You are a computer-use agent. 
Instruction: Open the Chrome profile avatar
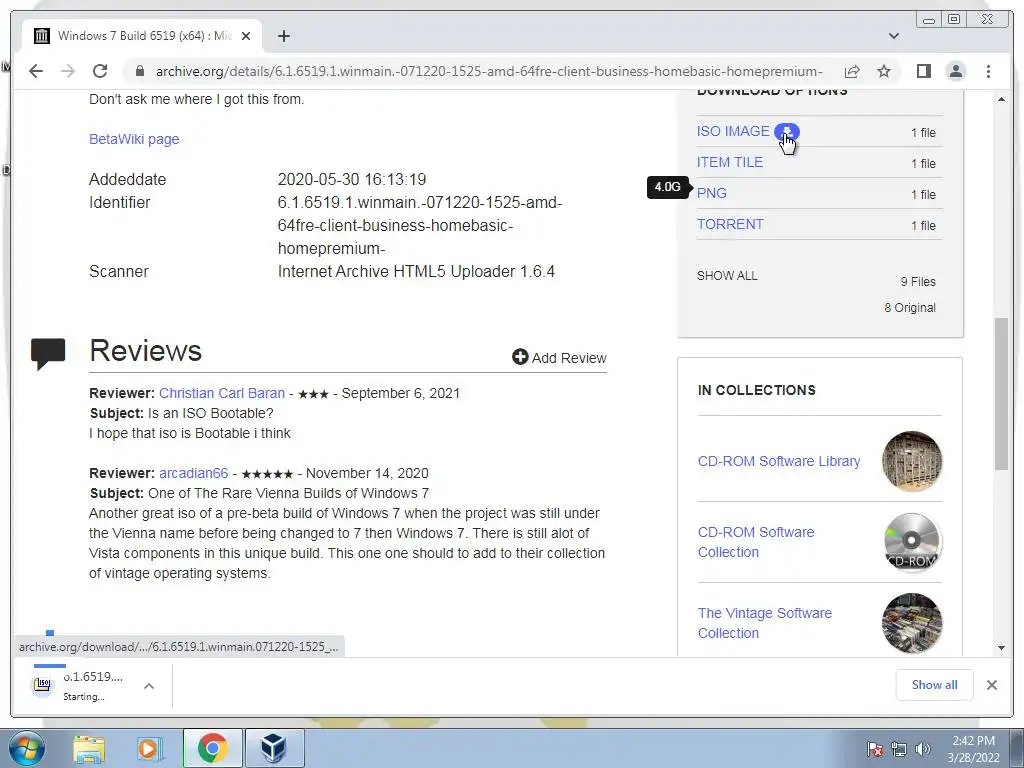(x=955, y=71)
